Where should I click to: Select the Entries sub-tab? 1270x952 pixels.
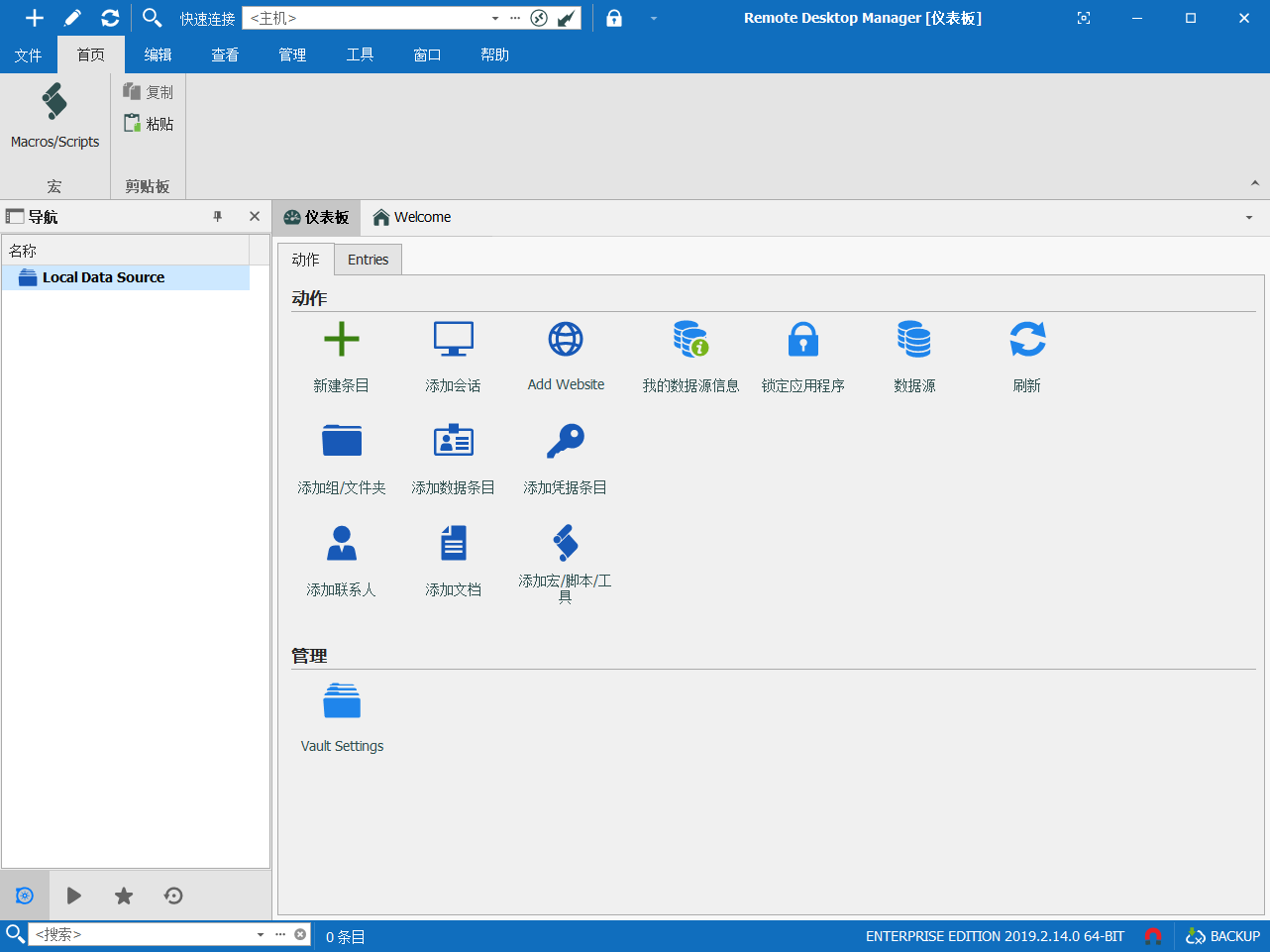(368, 260)
